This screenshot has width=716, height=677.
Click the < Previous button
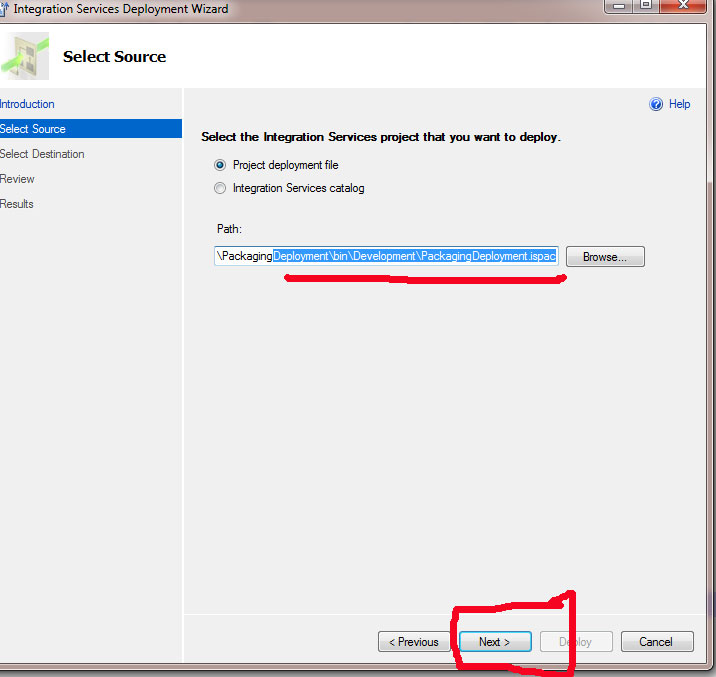click(x=414, y=642)
